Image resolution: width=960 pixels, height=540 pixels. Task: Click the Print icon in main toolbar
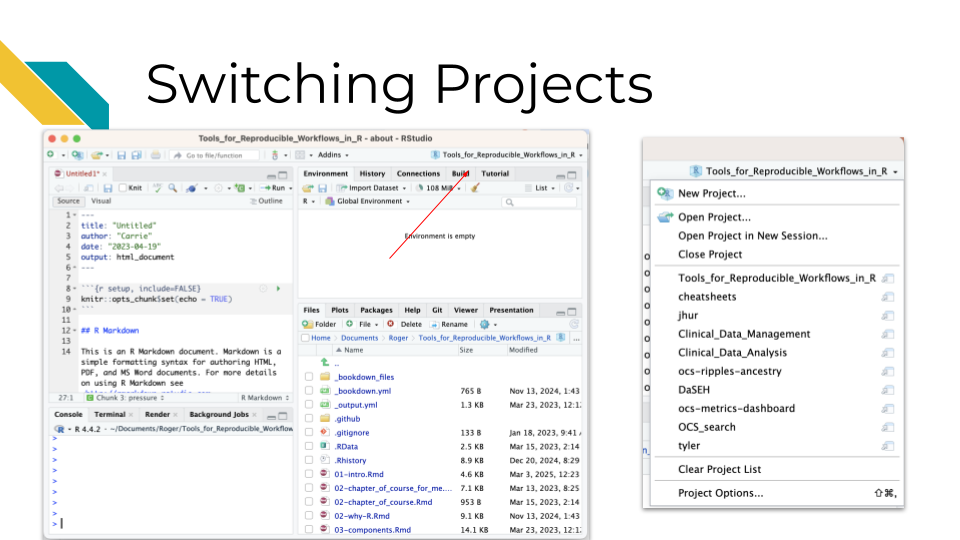point(156,156)
